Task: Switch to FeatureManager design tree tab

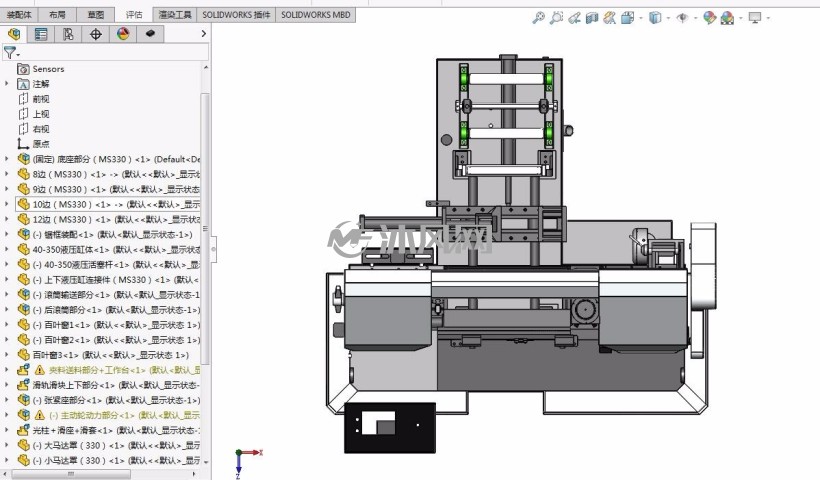Action: [x=14, y=34]
